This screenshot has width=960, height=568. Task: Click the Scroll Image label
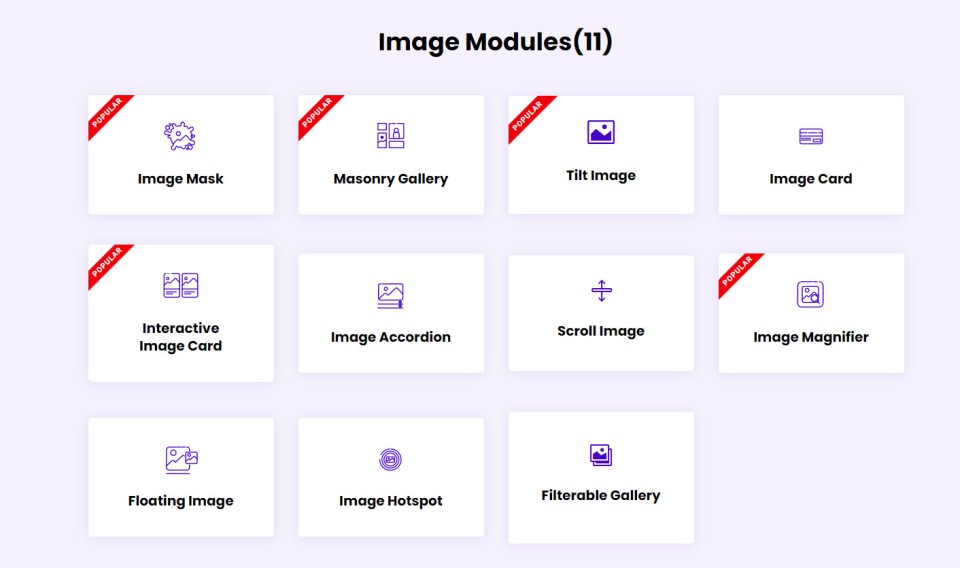tap(601, 331)
